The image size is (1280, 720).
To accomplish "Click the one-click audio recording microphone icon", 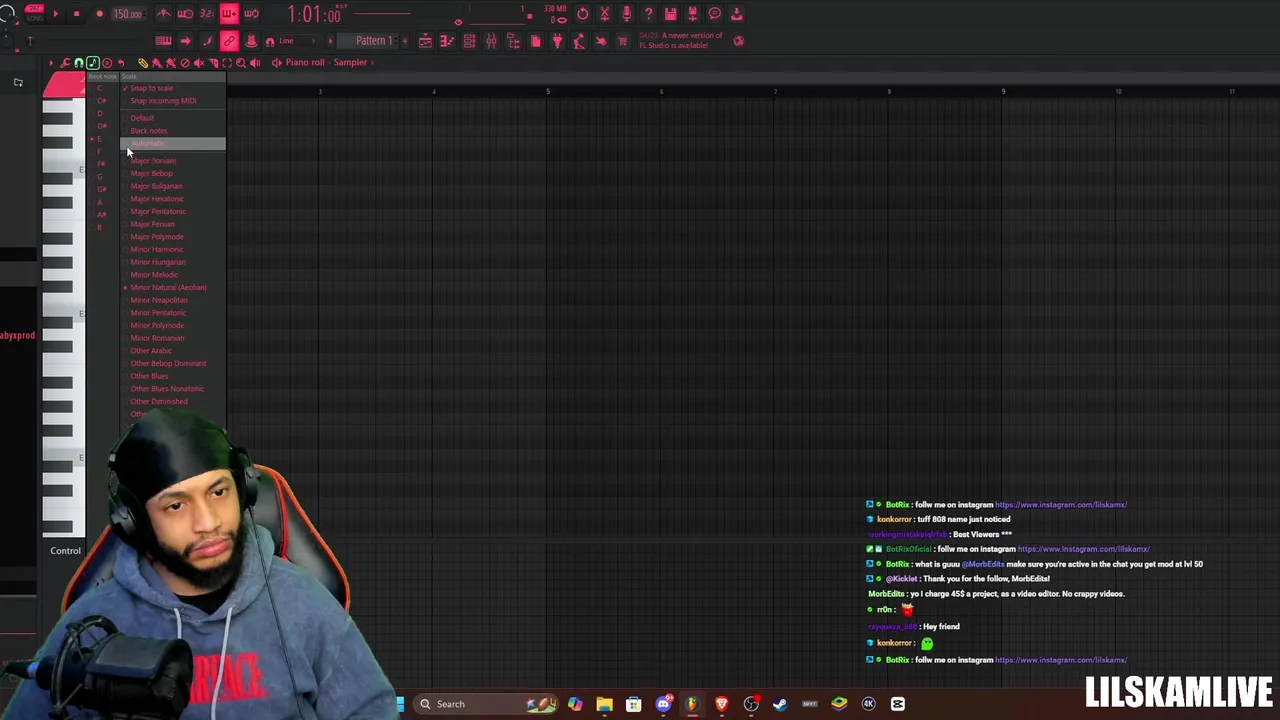I will pyautogui.click(x=626, y=14).
